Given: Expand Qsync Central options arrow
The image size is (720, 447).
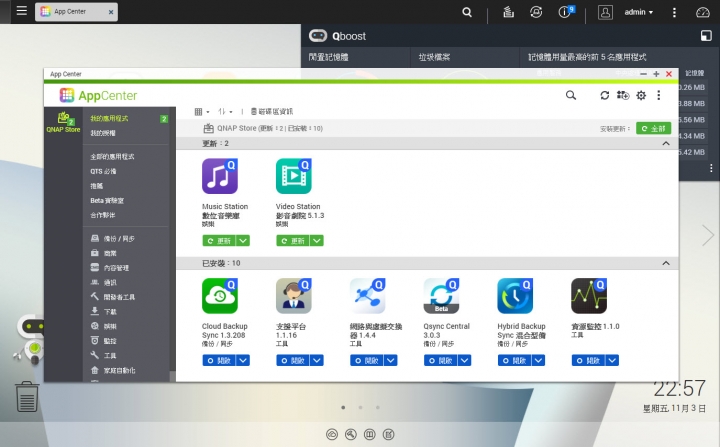Looking at the screenshot, I should pos(465,361).
